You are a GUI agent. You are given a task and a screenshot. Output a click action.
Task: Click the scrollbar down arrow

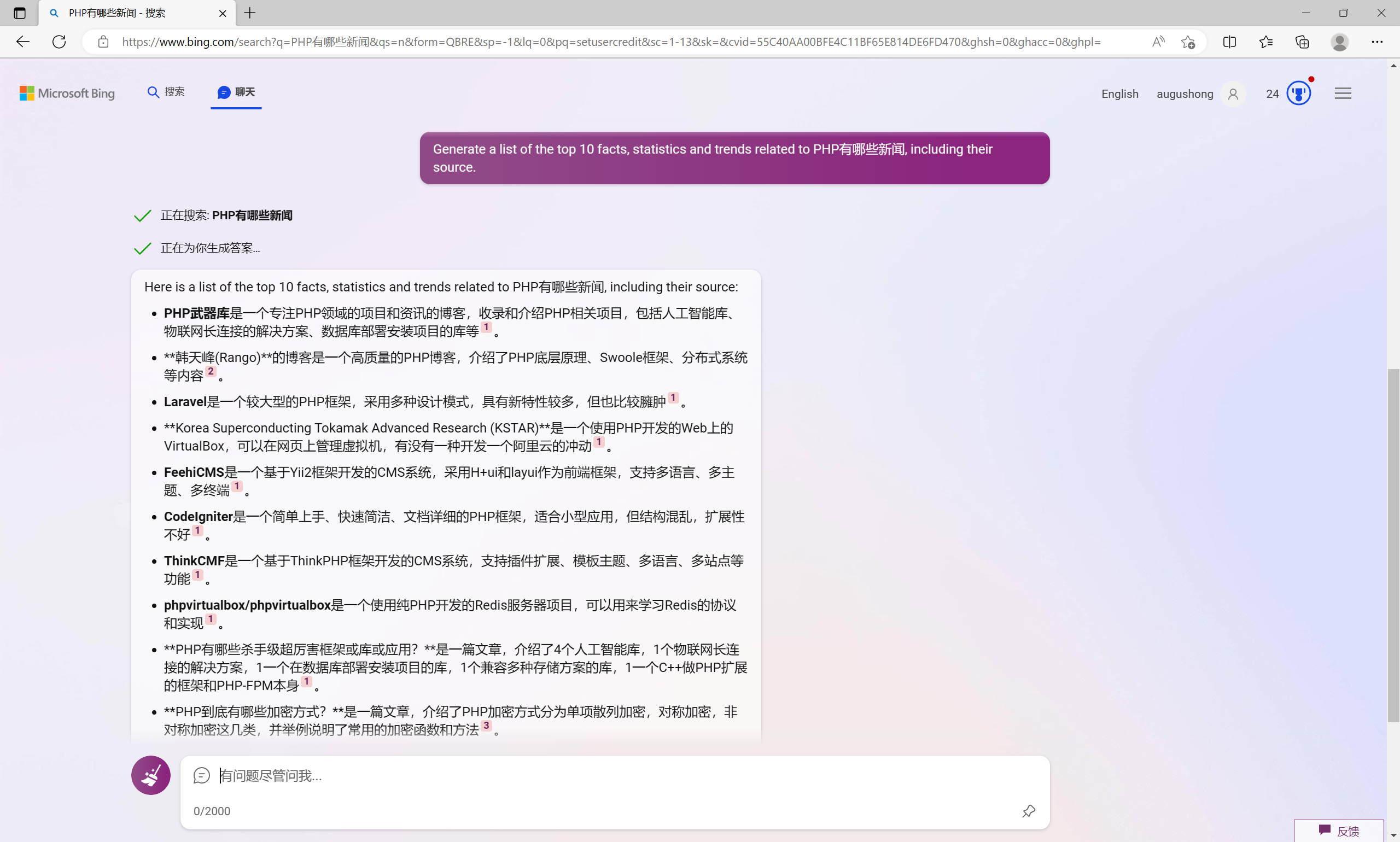1393,835
